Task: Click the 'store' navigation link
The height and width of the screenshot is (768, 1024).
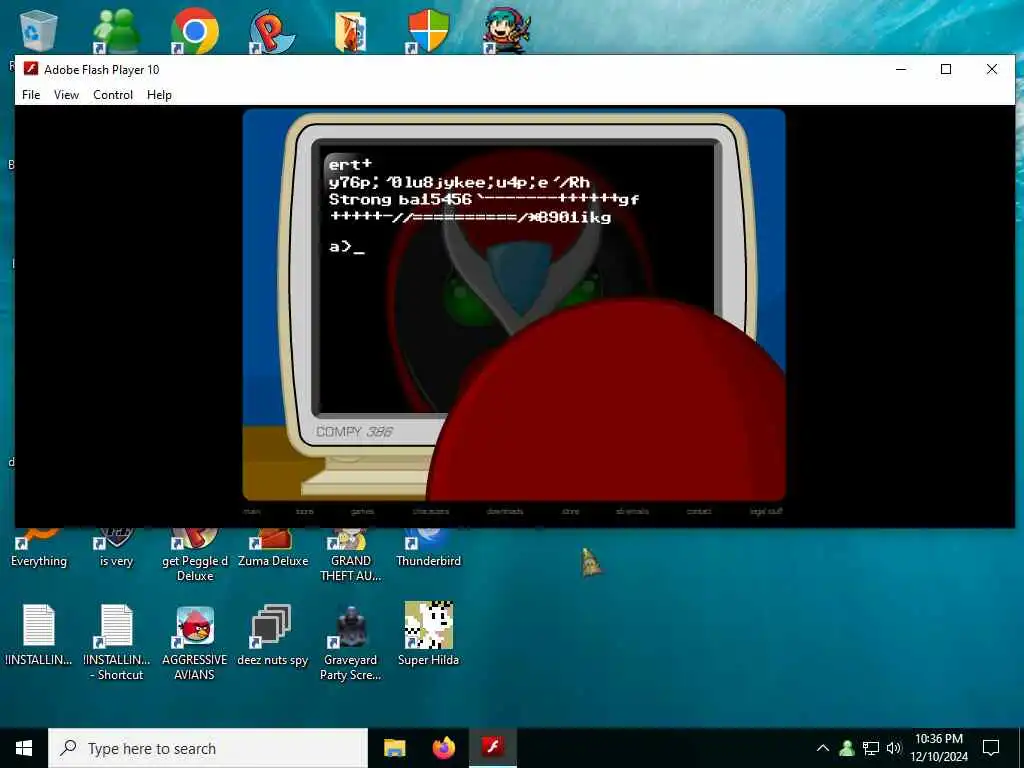Action: [x=570, y=511]
